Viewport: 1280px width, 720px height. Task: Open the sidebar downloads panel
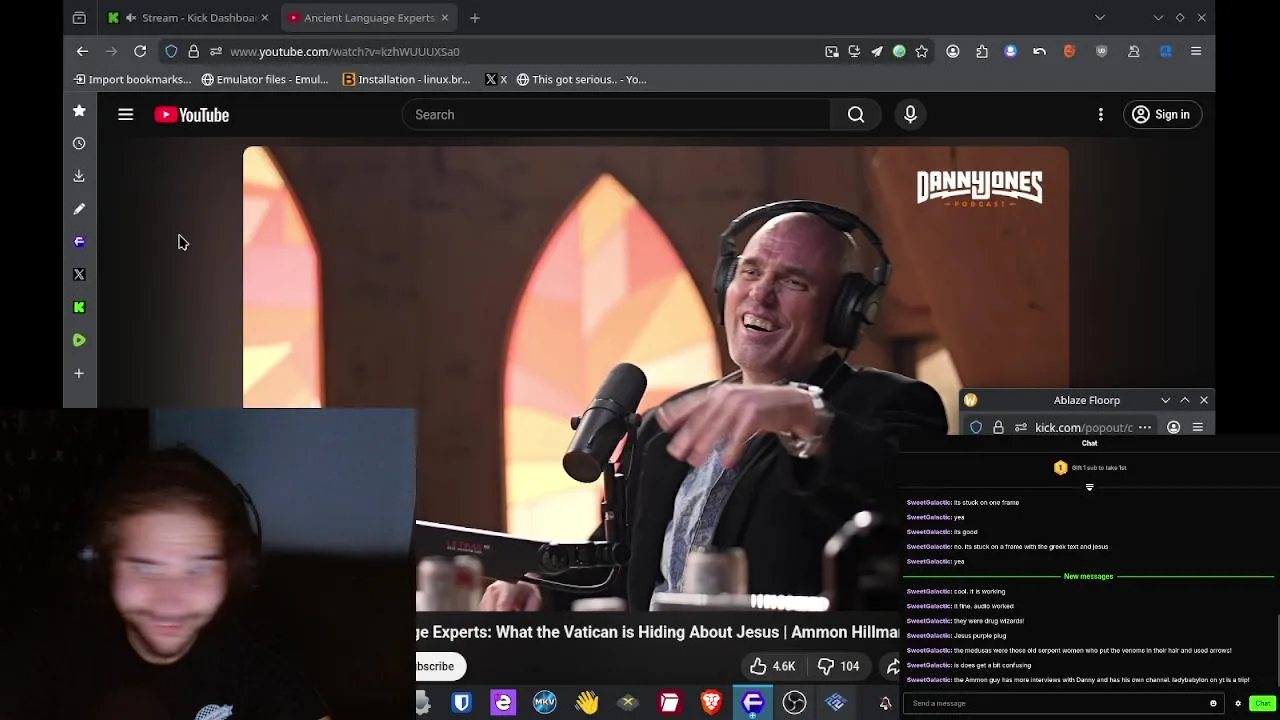tap(79, 176)
